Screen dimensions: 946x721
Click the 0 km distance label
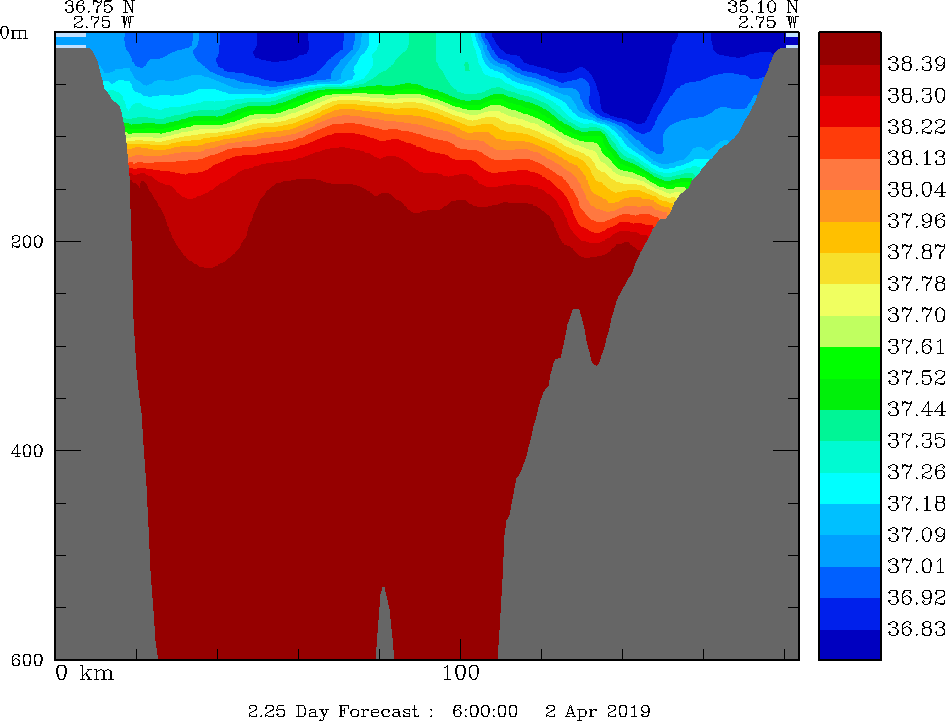pos(84,673)
